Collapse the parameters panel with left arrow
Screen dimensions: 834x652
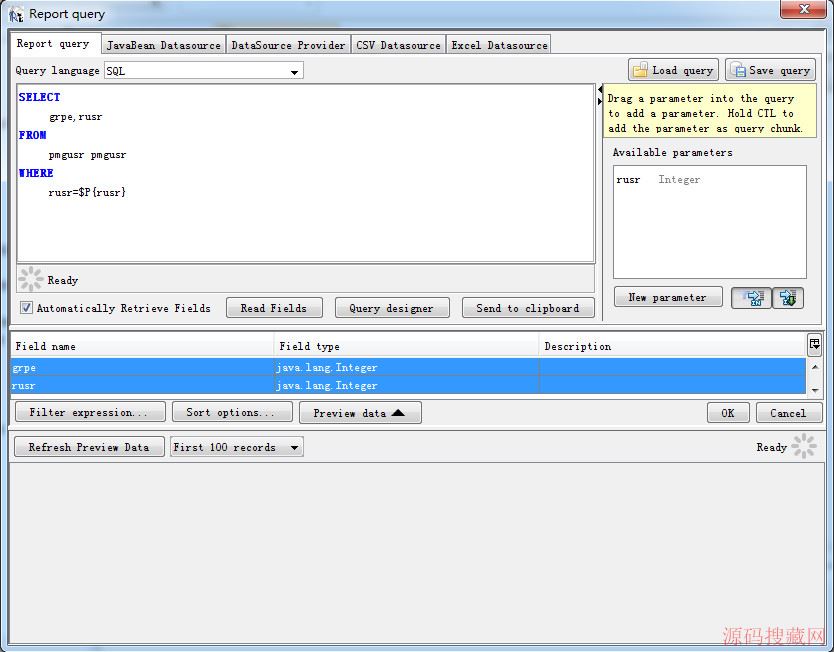(x=599, y=90)
